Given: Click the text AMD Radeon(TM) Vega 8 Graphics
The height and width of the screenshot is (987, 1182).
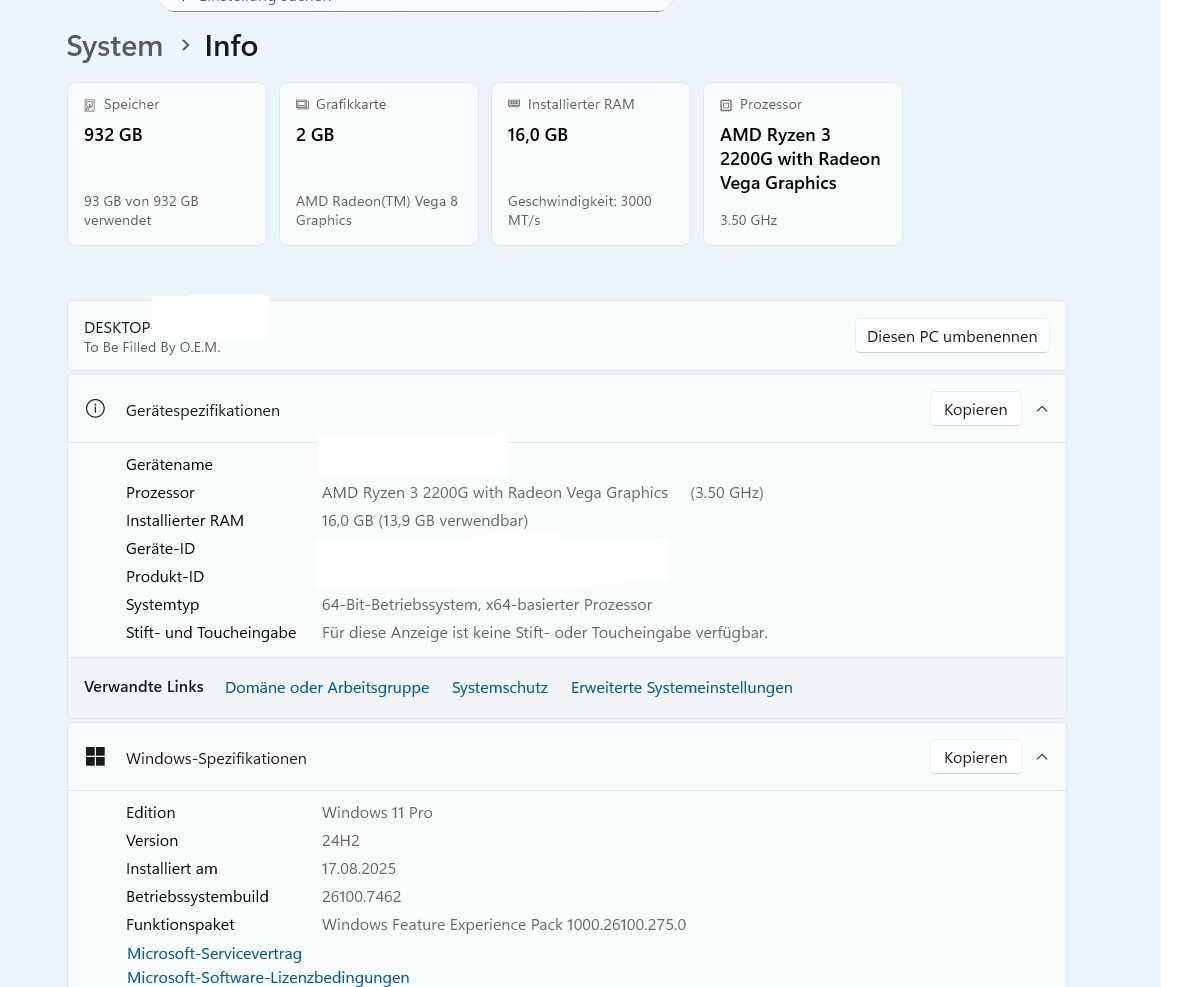Looking at the screenshot, I should tap(377, 210).
